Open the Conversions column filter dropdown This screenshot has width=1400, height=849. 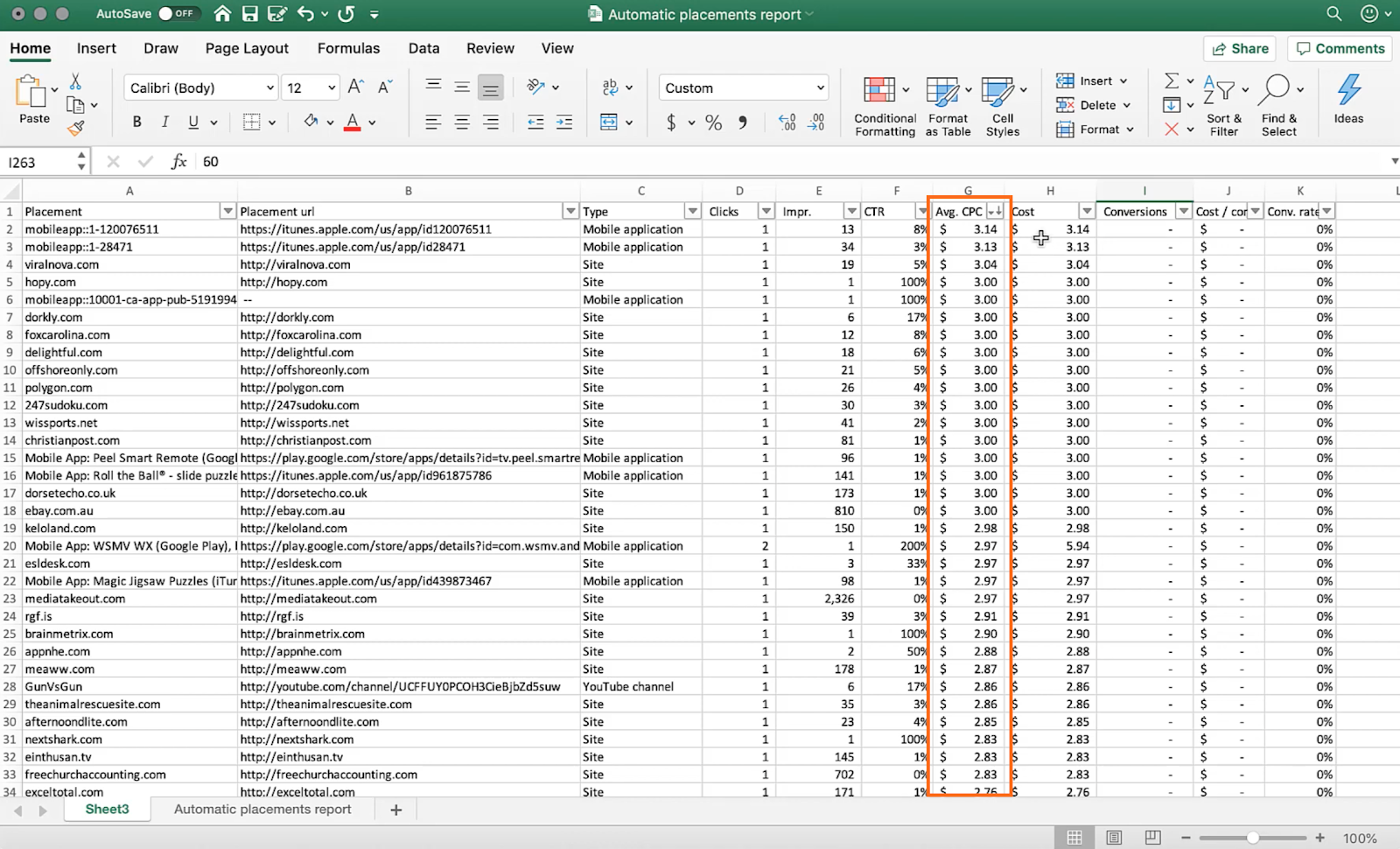click(1184, 211)
